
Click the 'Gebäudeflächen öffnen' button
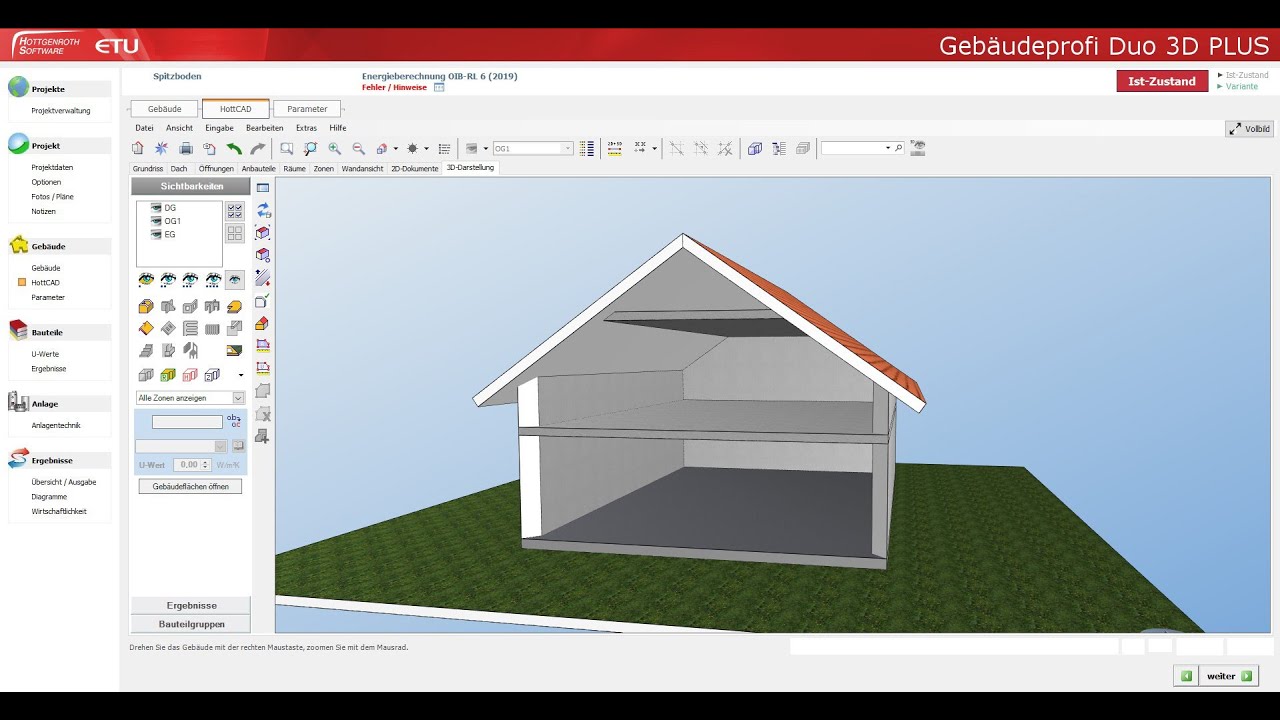(x=190, y=486)
